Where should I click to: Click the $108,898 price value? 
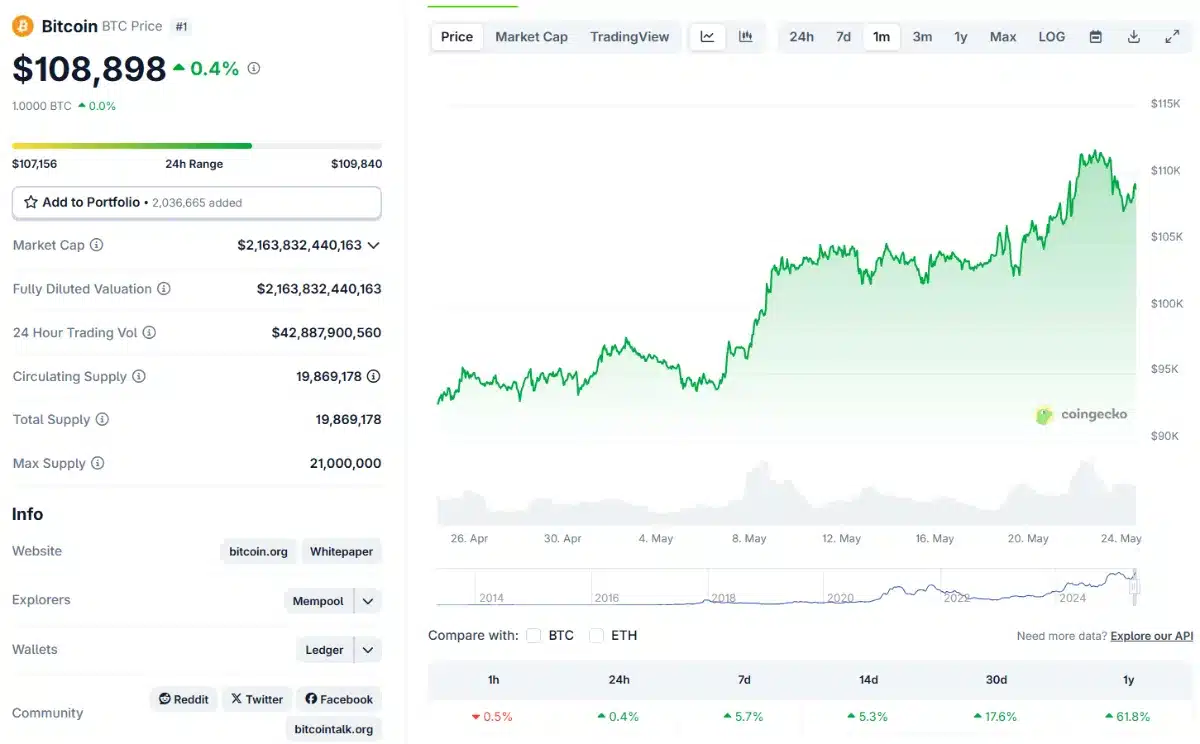coord(89,68)
